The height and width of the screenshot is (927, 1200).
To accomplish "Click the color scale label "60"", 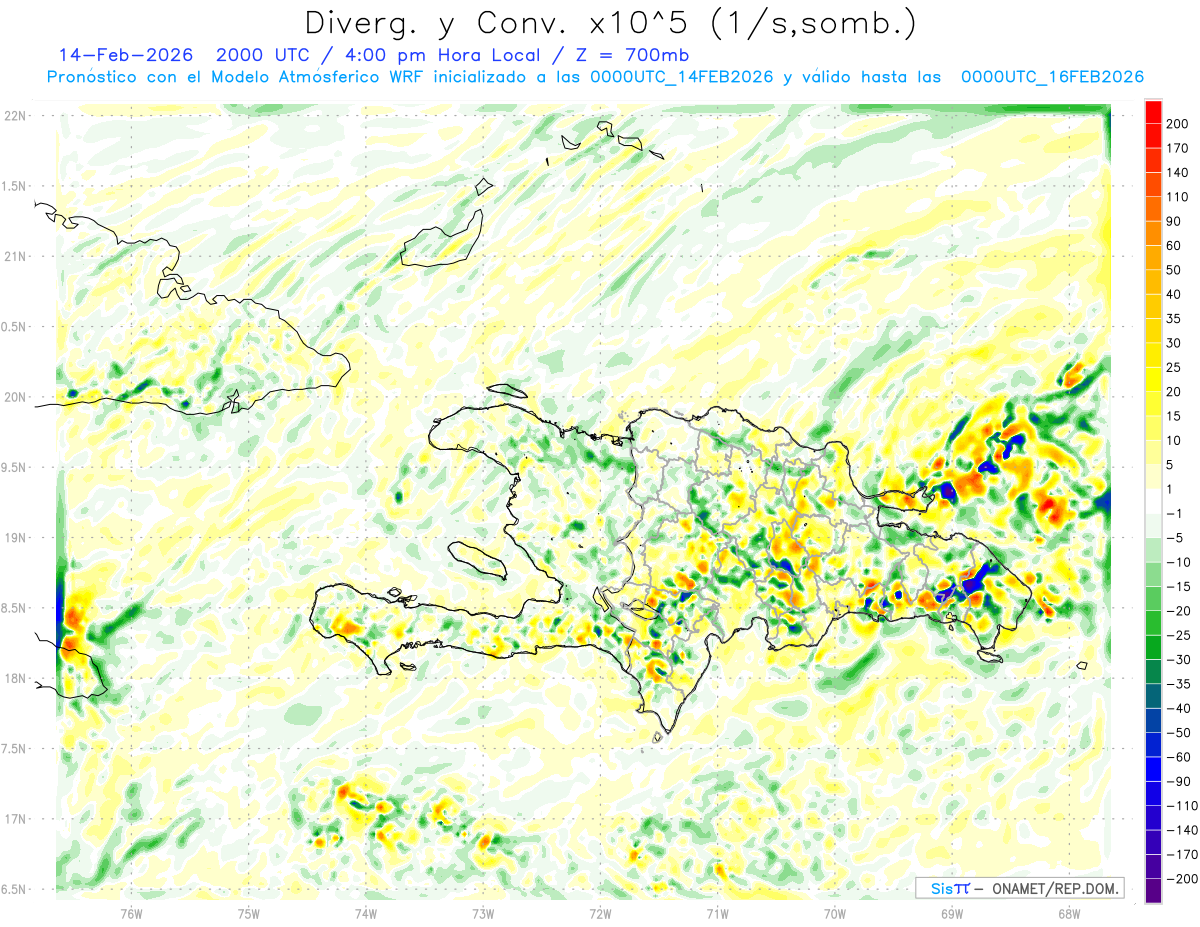I will (x=1174, y=246).
